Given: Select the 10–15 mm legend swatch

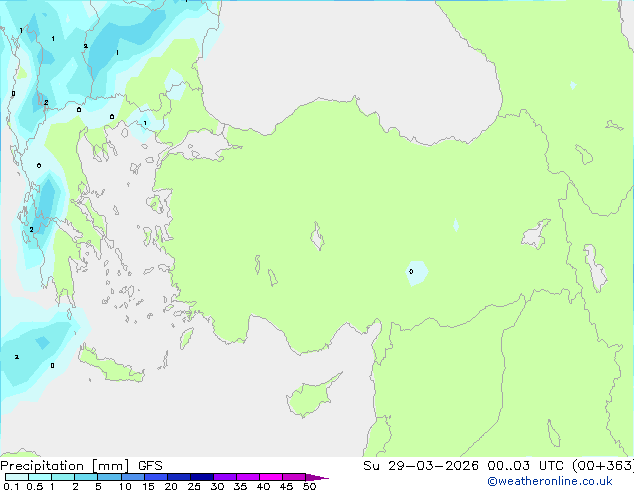Looking at the screenshot, I should click(132, 477).
